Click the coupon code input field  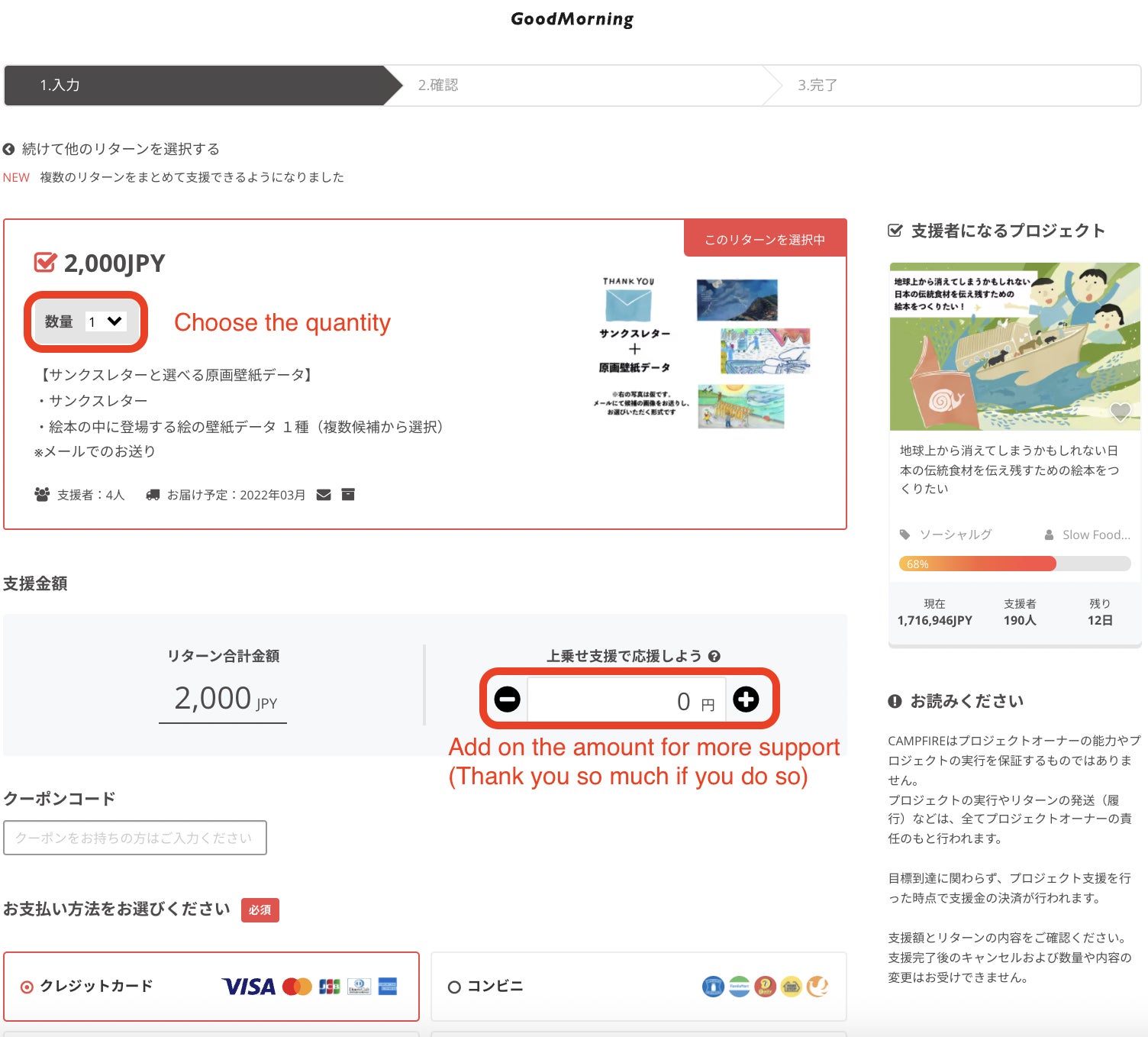point(135,838)
